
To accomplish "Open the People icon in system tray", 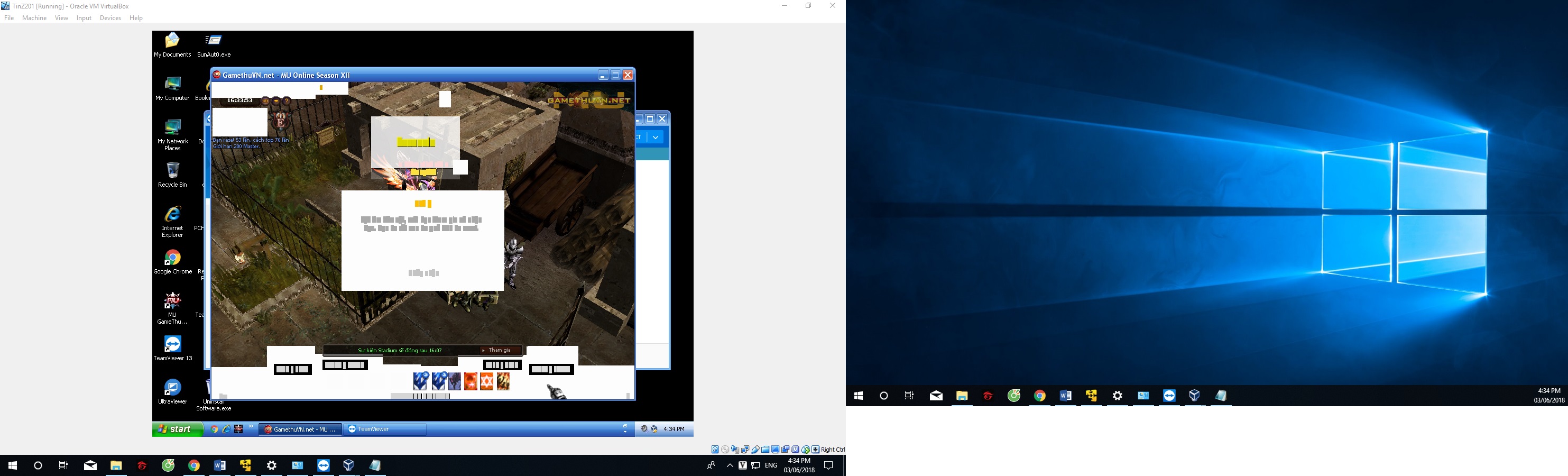I will [x=711, y=465].
